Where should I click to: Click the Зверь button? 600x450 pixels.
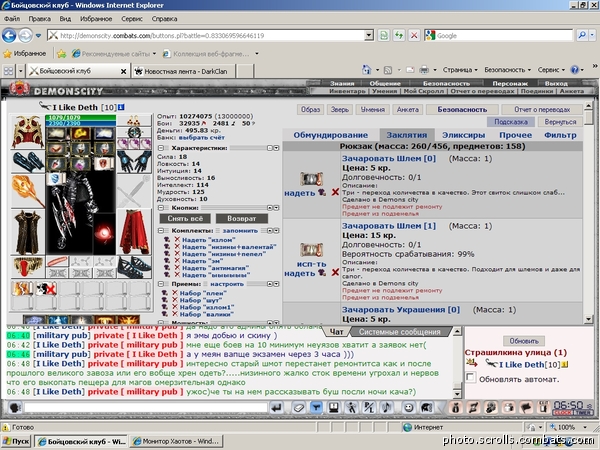tap(339, 109)
